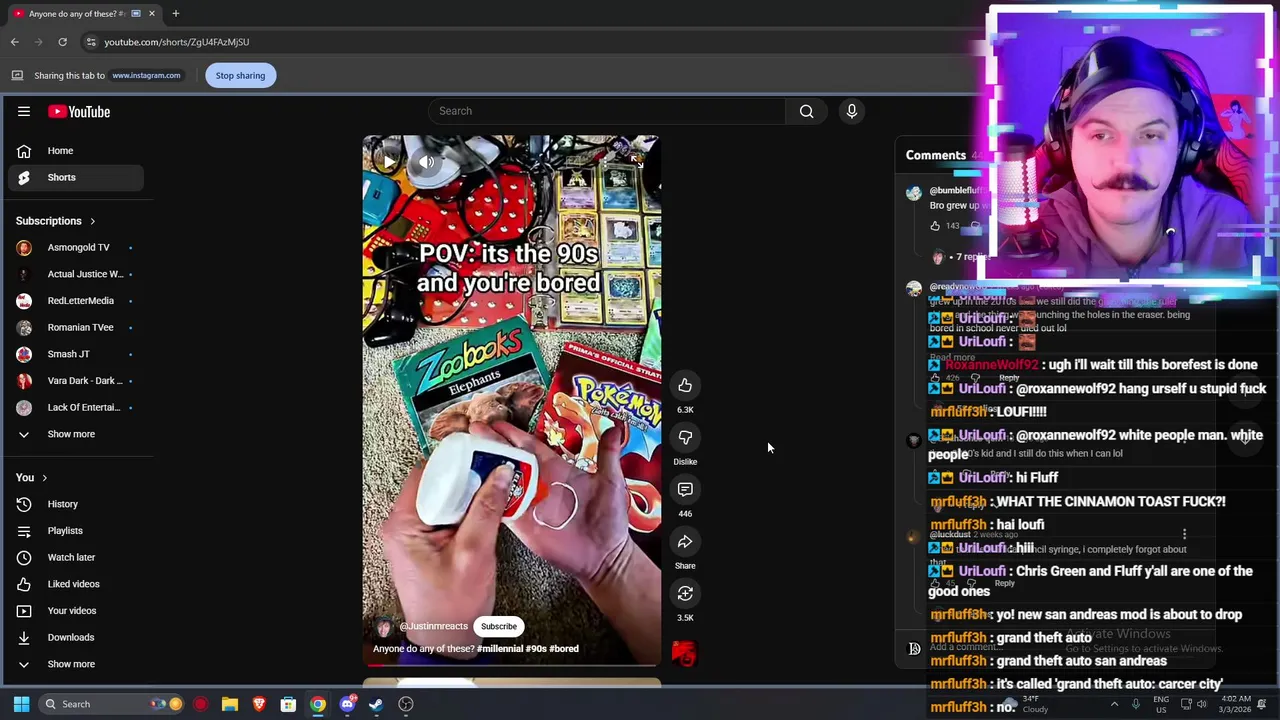Show hidden tray icons chevron
This screenshot has height=720, width=1280.
click(1114, 704)
